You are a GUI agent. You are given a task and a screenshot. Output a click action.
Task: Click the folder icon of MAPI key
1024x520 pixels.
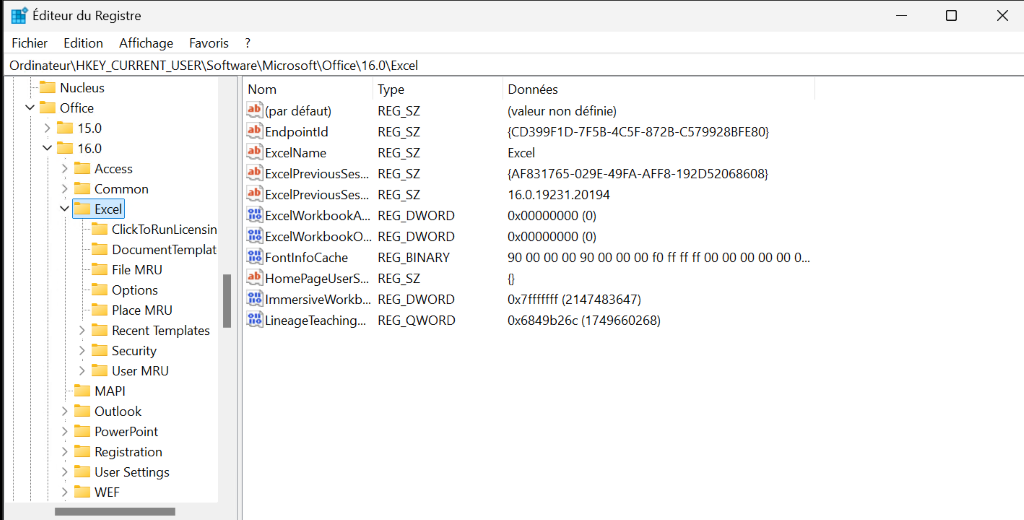82,391
